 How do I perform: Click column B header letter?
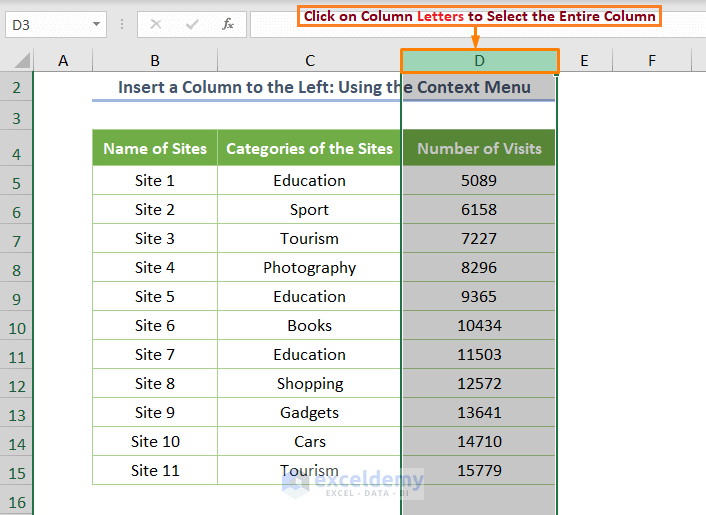click(154, 61)
